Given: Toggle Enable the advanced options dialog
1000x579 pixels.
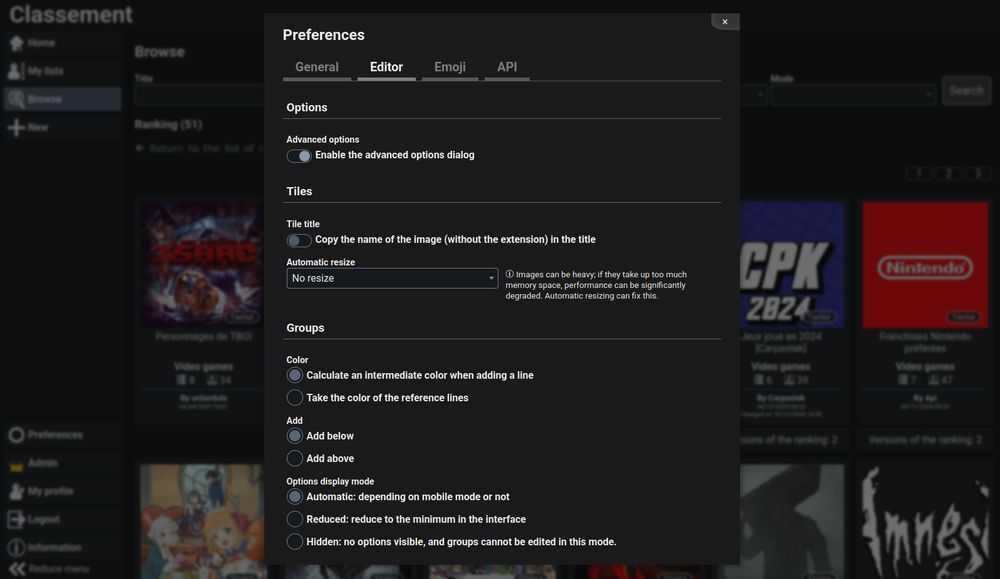Looking at the screenshot, I should pos(298,156).
